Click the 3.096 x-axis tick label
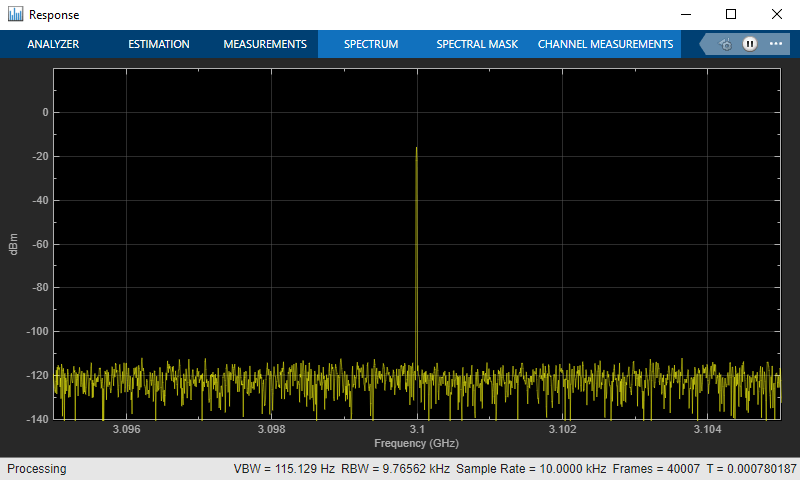 [x=127, y=430]
